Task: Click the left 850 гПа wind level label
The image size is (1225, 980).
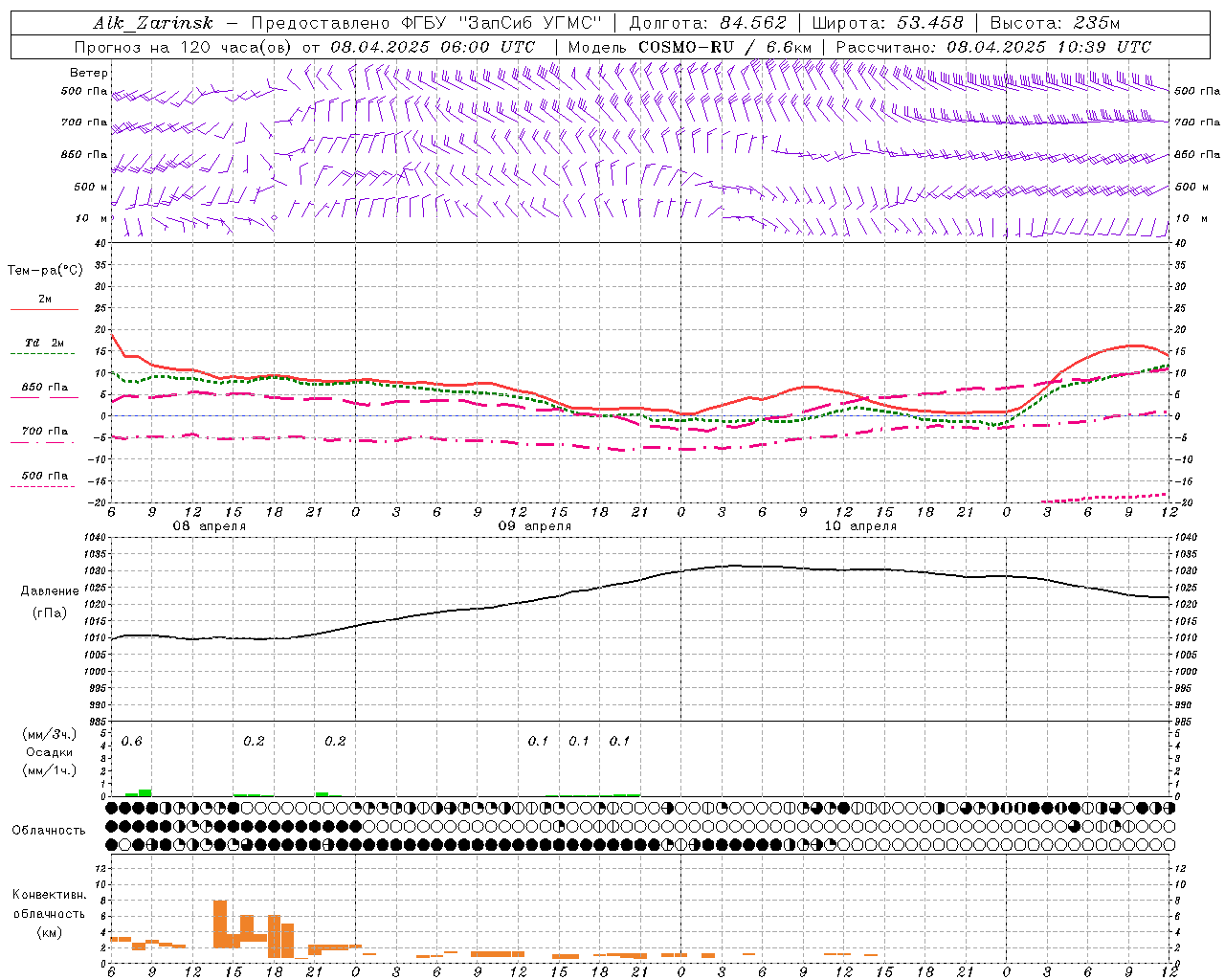Action: (84, 154)
